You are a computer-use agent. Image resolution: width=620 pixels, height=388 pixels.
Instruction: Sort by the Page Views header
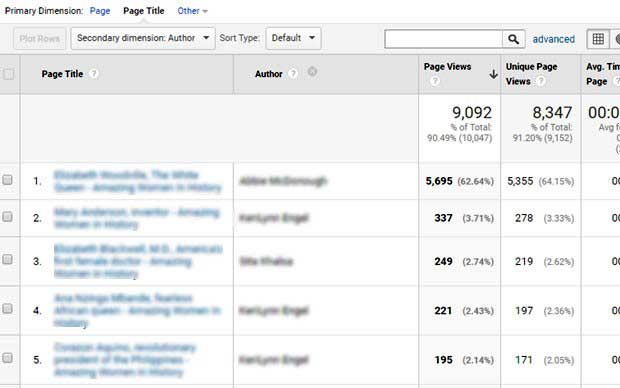[x=447, y=66]
